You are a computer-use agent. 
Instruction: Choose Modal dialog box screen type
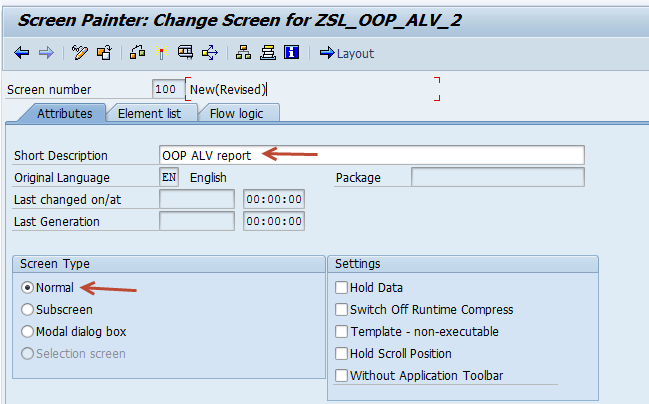click(28, 331)
